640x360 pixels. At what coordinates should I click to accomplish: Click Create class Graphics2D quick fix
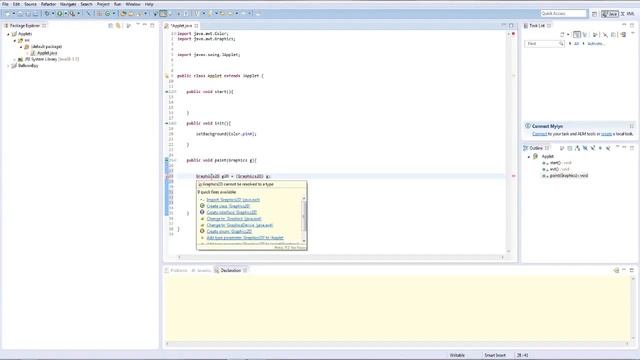click(x=228, y=206)
